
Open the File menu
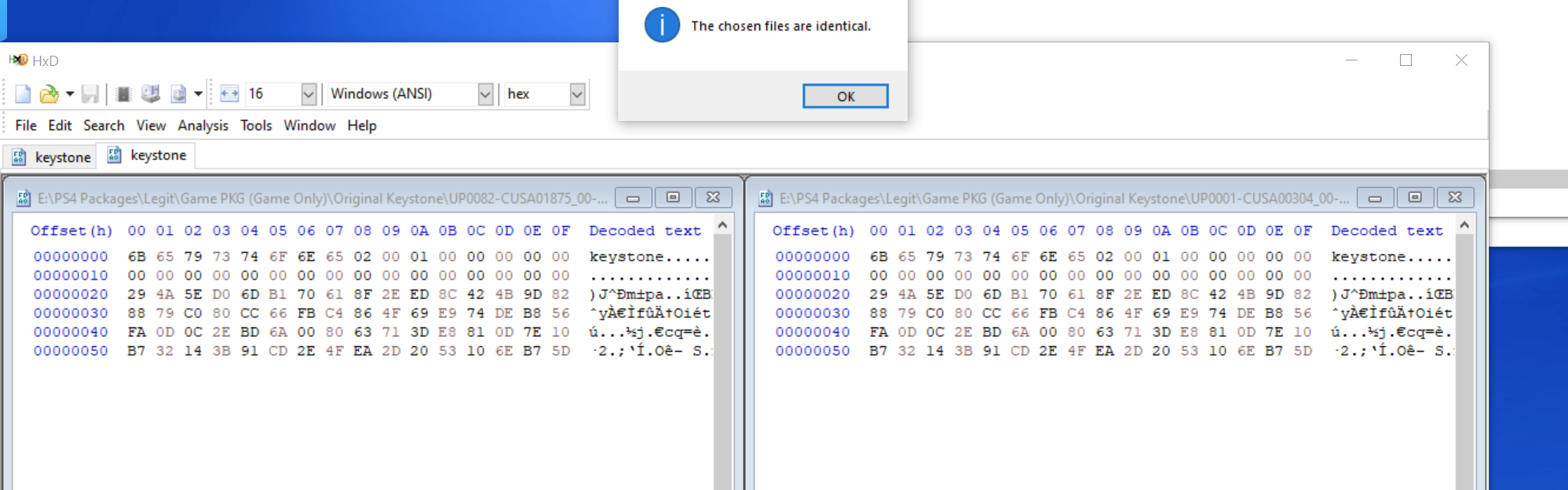click(26, 126)
